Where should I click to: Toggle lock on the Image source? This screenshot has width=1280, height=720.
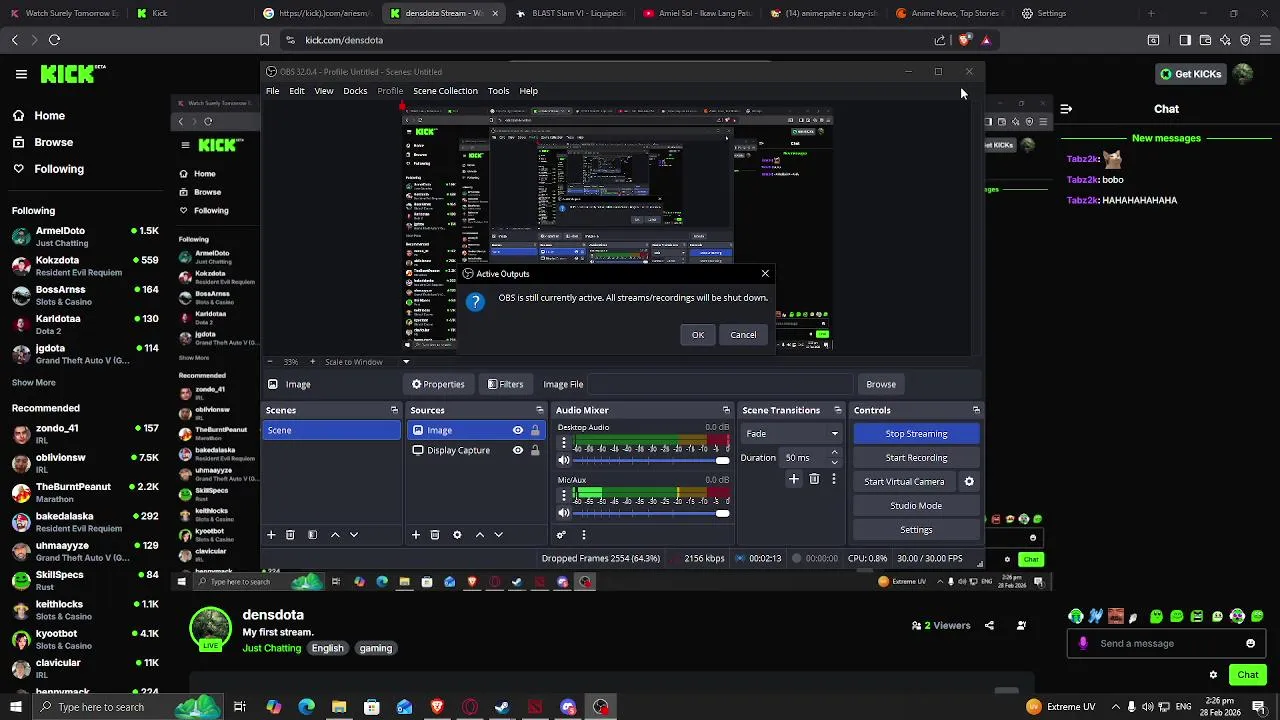535,430
